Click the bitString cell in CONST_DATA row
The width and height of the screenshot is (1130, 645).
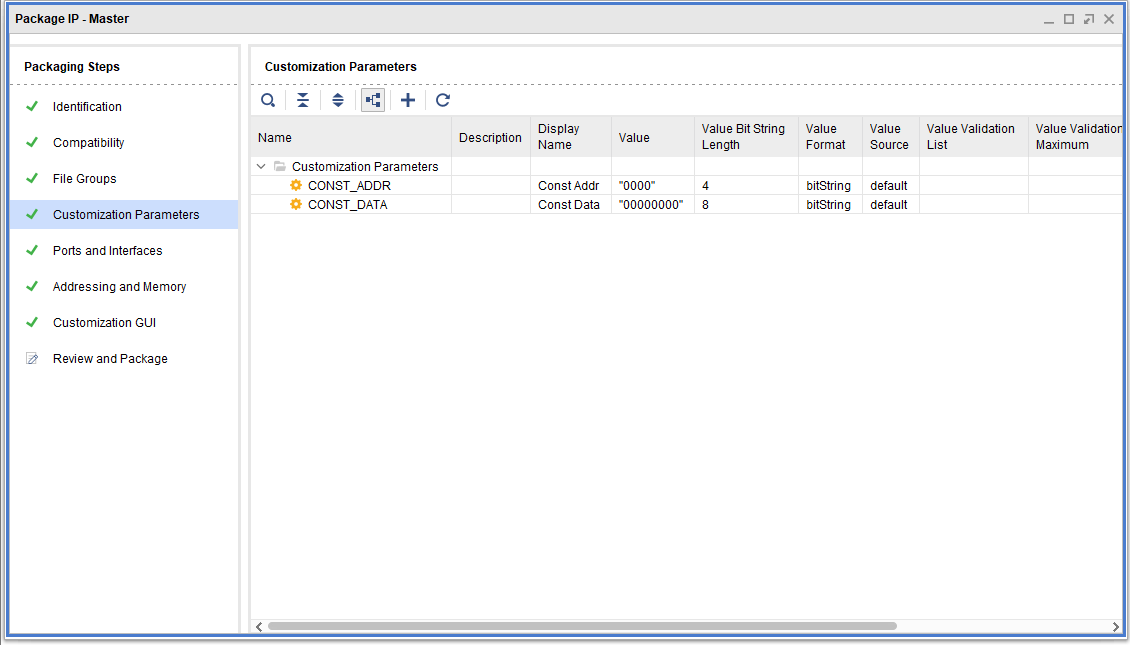click(829, 205)
